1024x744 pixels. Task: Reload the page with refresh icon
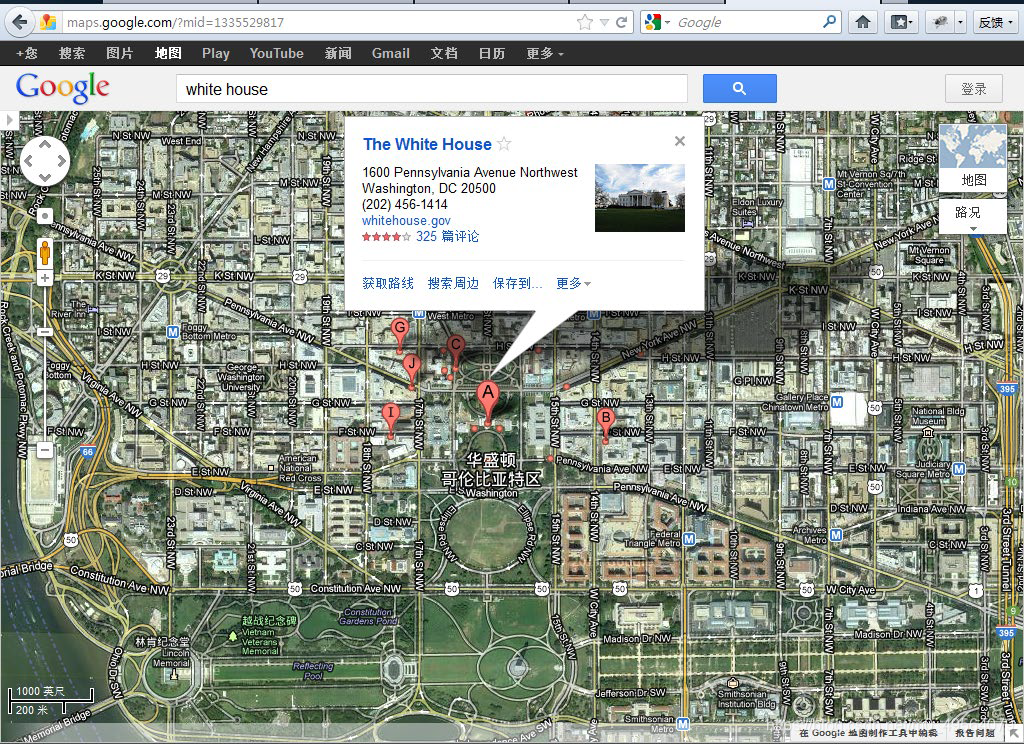pos(622,22)
